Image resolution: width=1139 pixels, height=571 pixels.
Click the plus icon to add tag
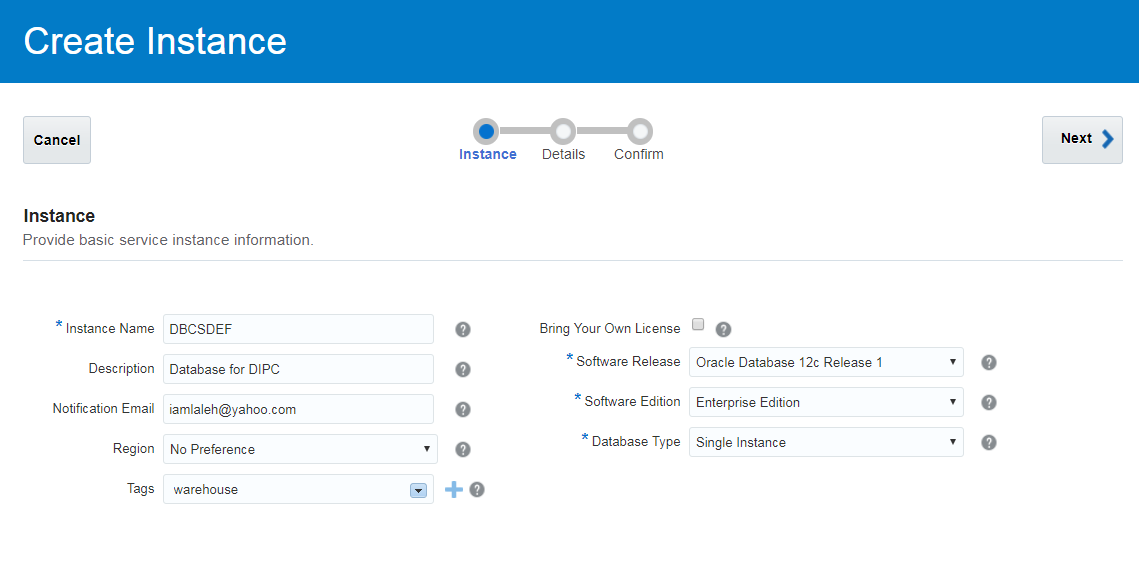454,489
